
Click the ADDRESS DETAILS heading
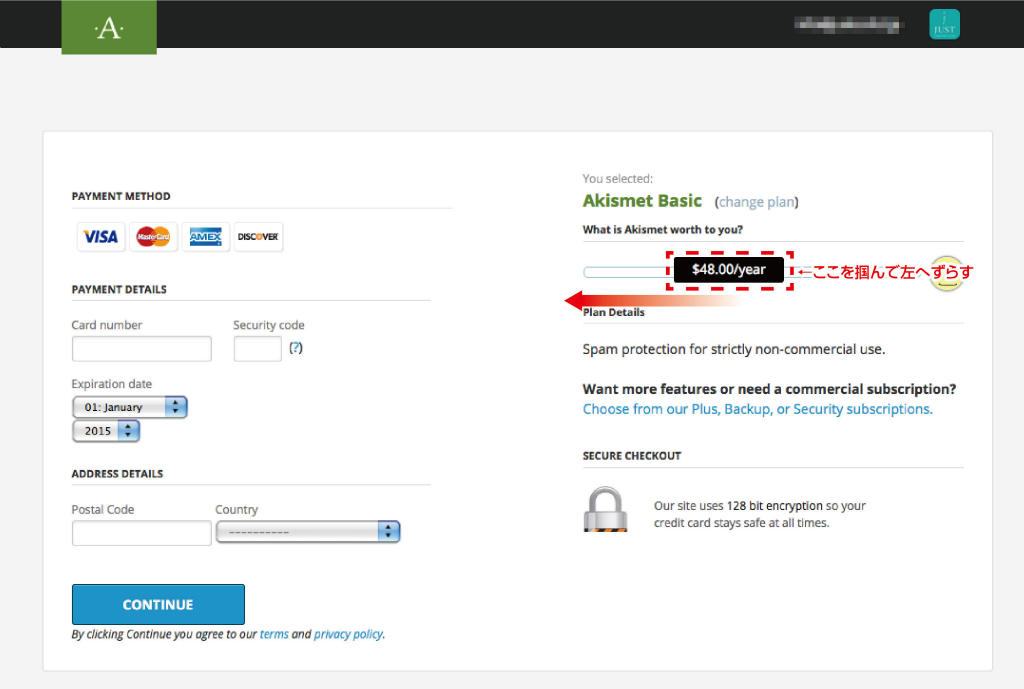(x=118, y=473)
